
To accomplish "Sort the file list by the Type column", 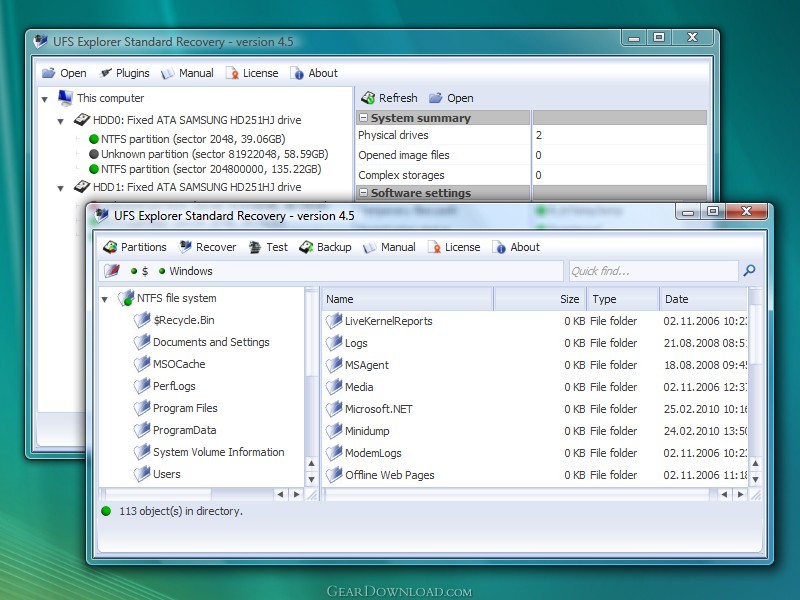I will pyautogui.click(x=623, y=299).
